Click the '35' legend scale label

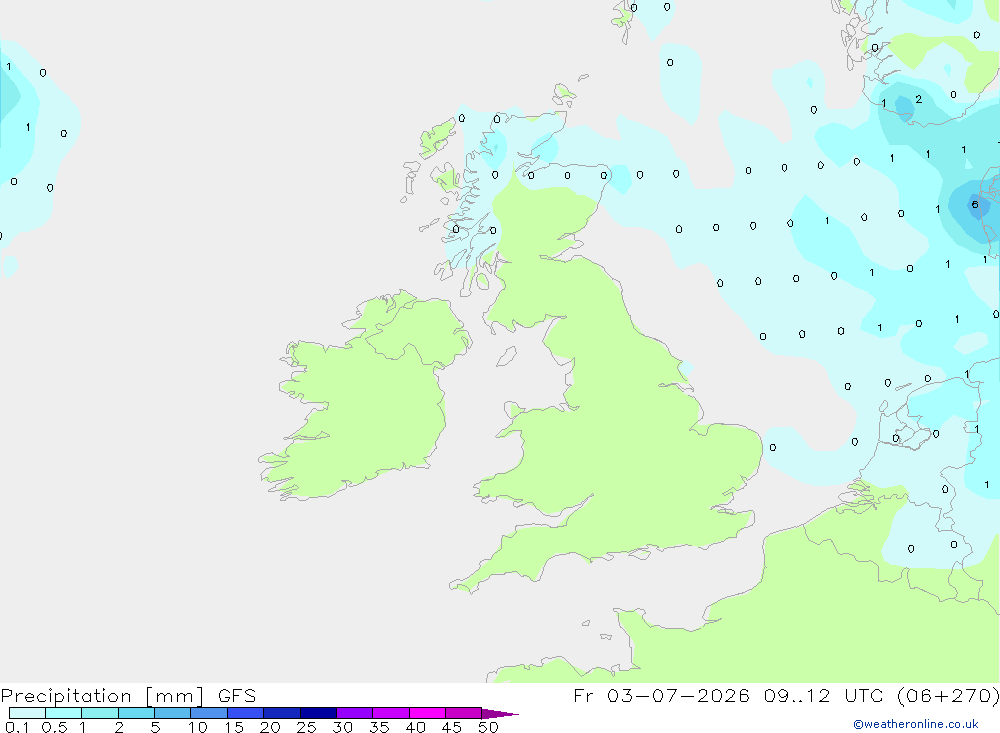tap(379, 727)
